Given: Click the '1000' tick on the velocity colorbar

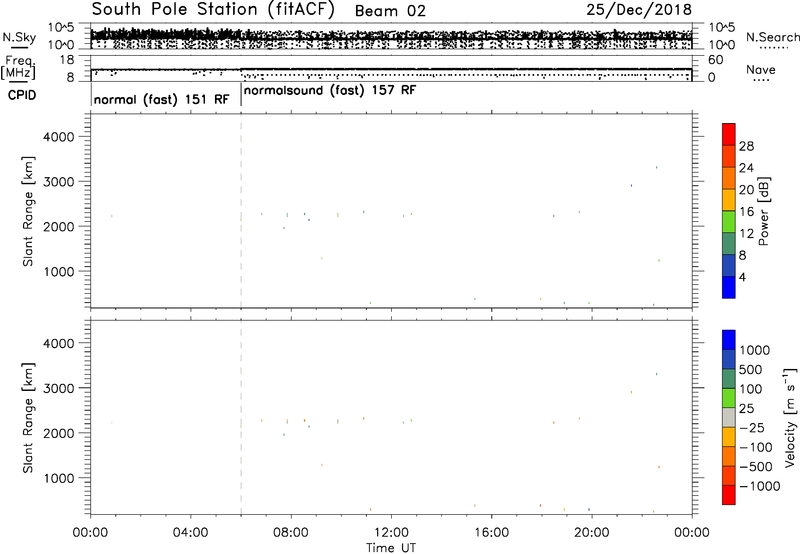Looking at the screenshot, I should click(755, 350).
